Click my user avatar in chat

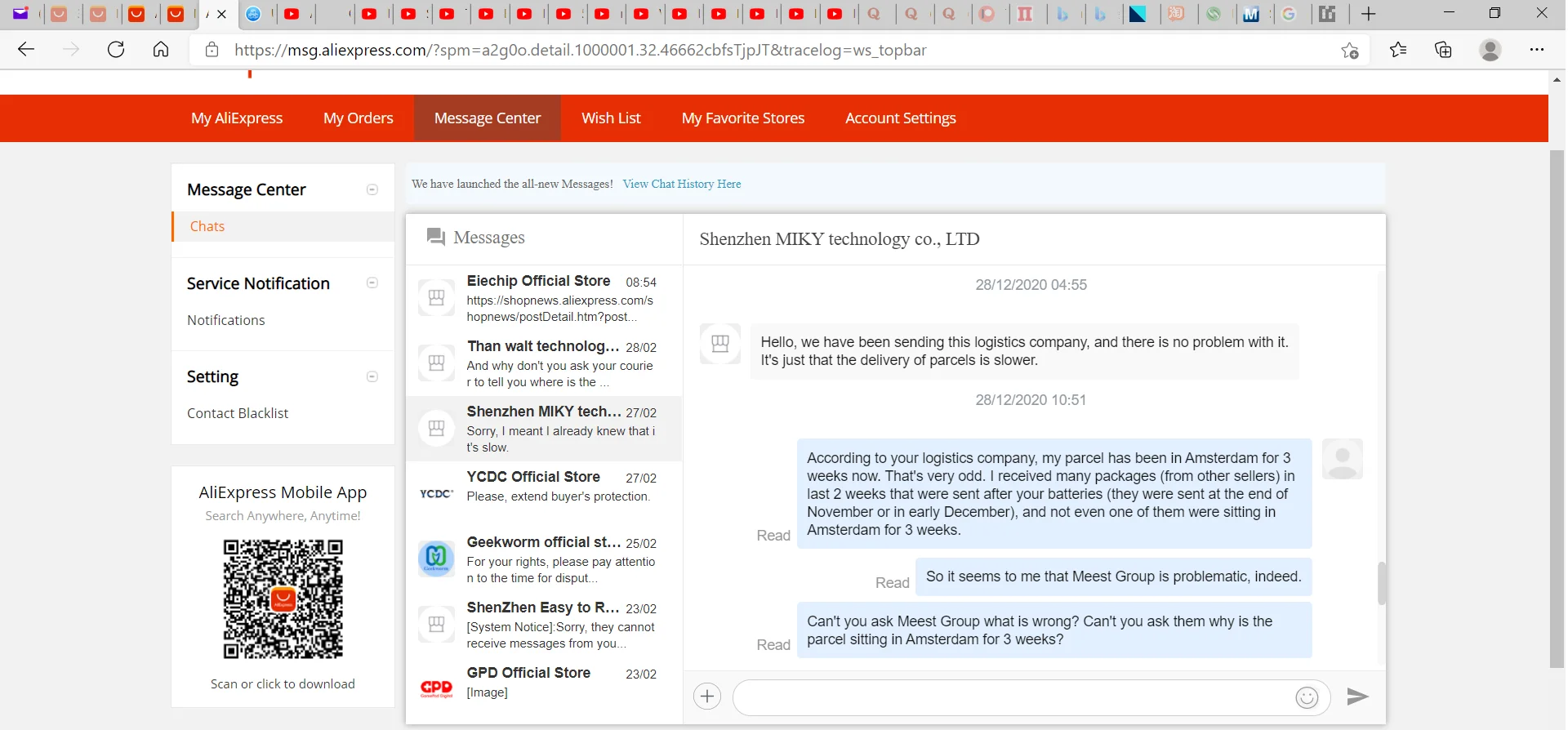1342,459
